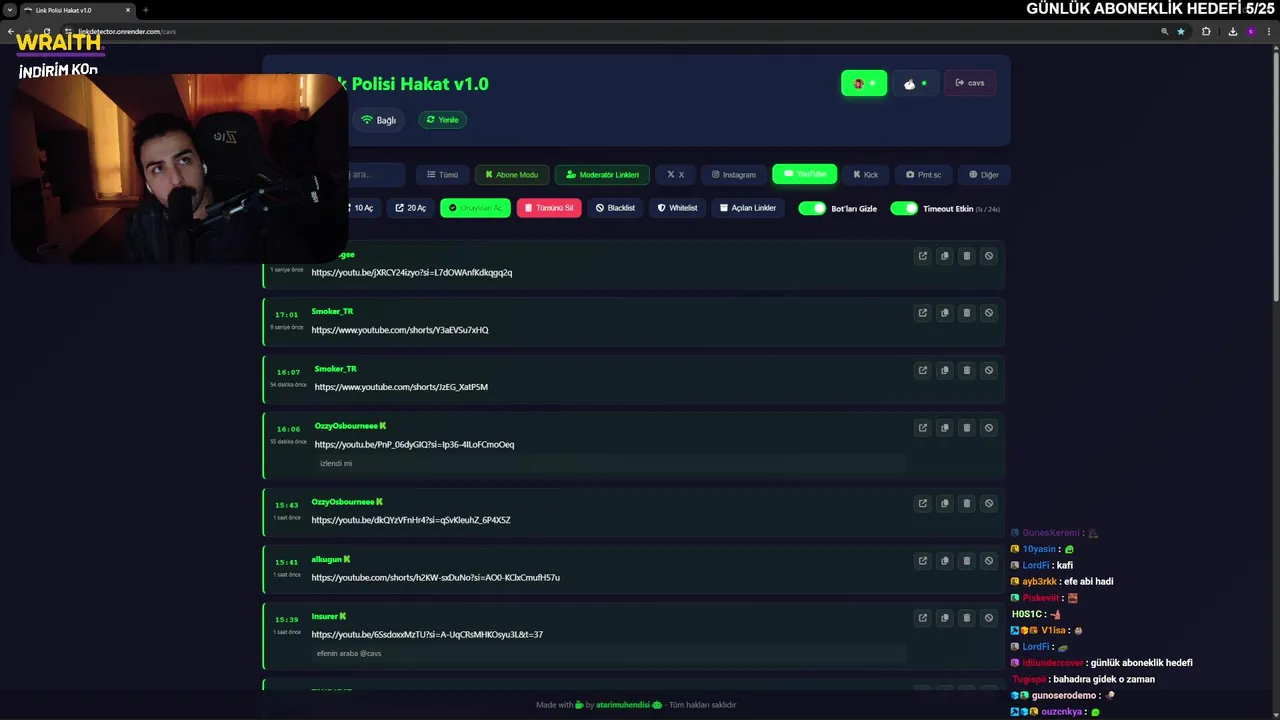1280x720 pixels.
Task: Block the alkugun link entry
Action: pyautogui.click(x=989, y=561)
